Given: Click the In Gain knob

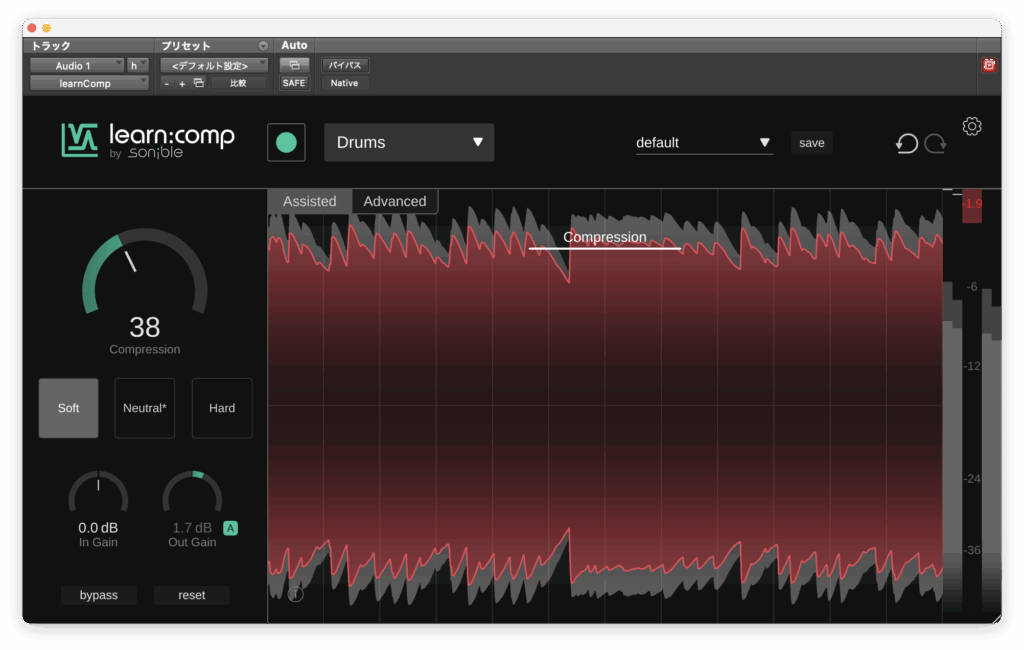Looking at the screenshot, I should point(98,493).
